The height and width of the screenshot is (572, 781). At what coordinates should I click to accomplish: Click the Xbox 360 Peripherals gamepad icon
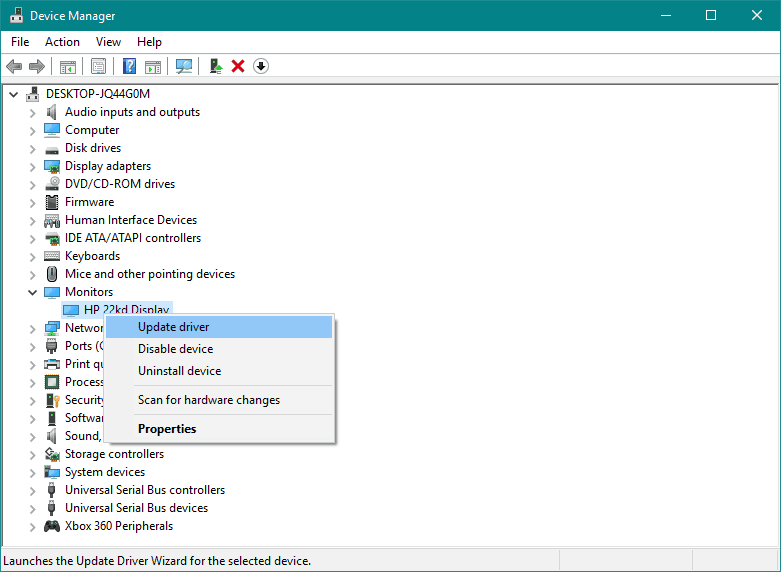(x=52, y=526)
